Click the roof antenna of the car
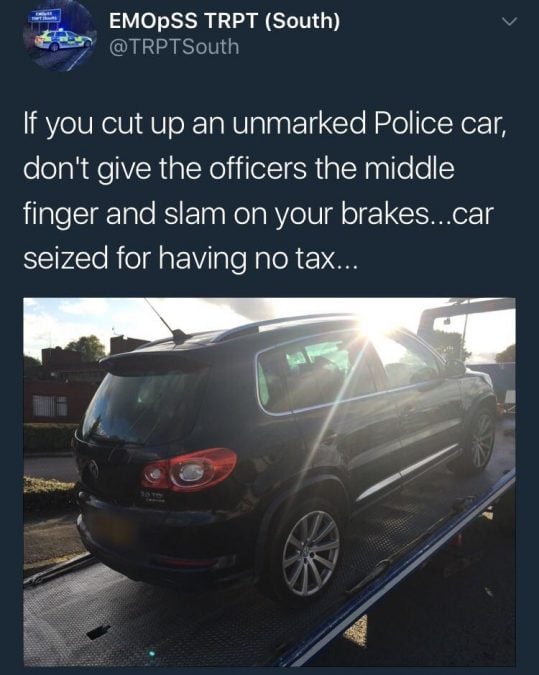 (164, 319)
